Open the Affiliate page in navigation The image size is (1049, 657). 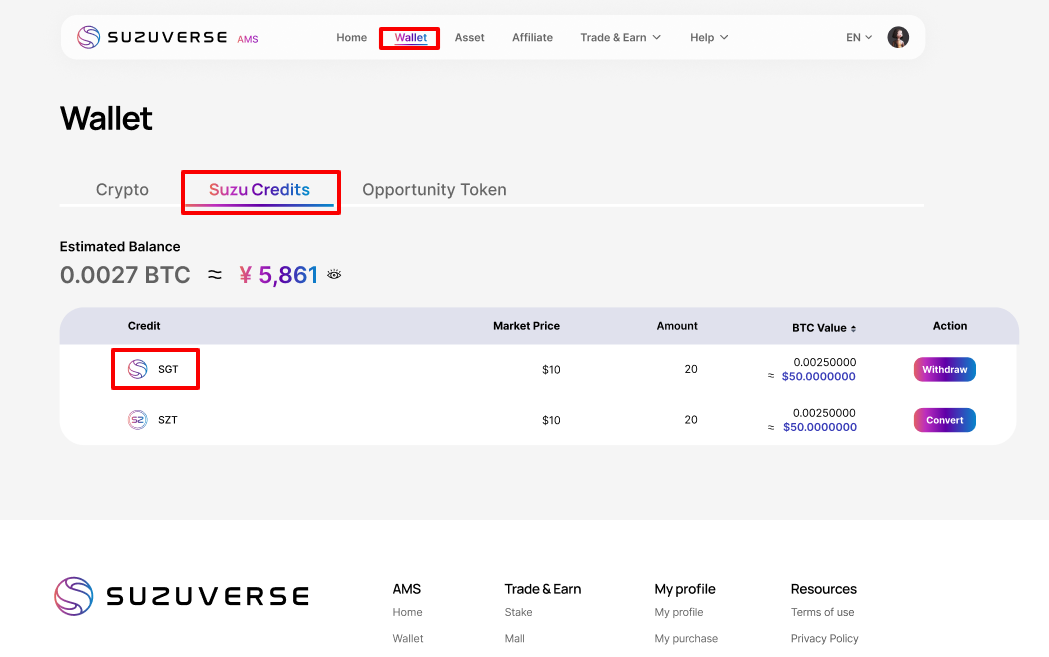[x=532, y=38]
